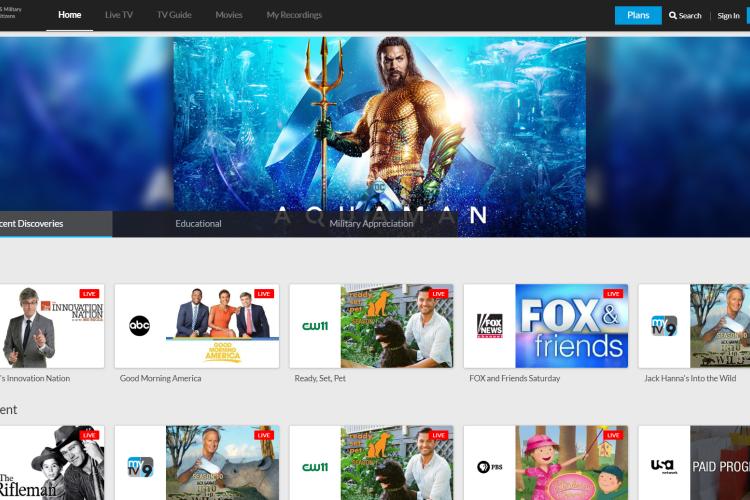Screen dimensions: 750x500
Task: Open Jack Hanna's Into the Wild thumbnail, first row
Action: (x=720, y=326)
